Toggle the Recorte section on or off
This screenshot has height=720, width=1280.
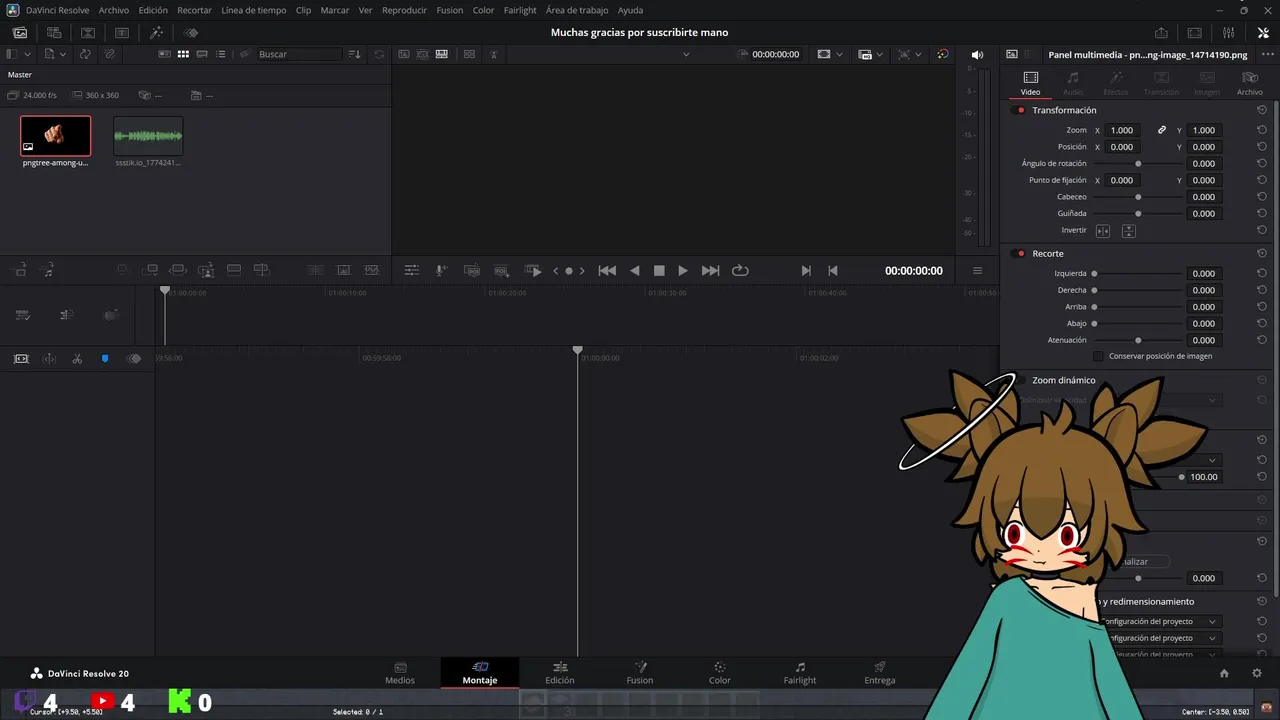[x=1020, y=253]
